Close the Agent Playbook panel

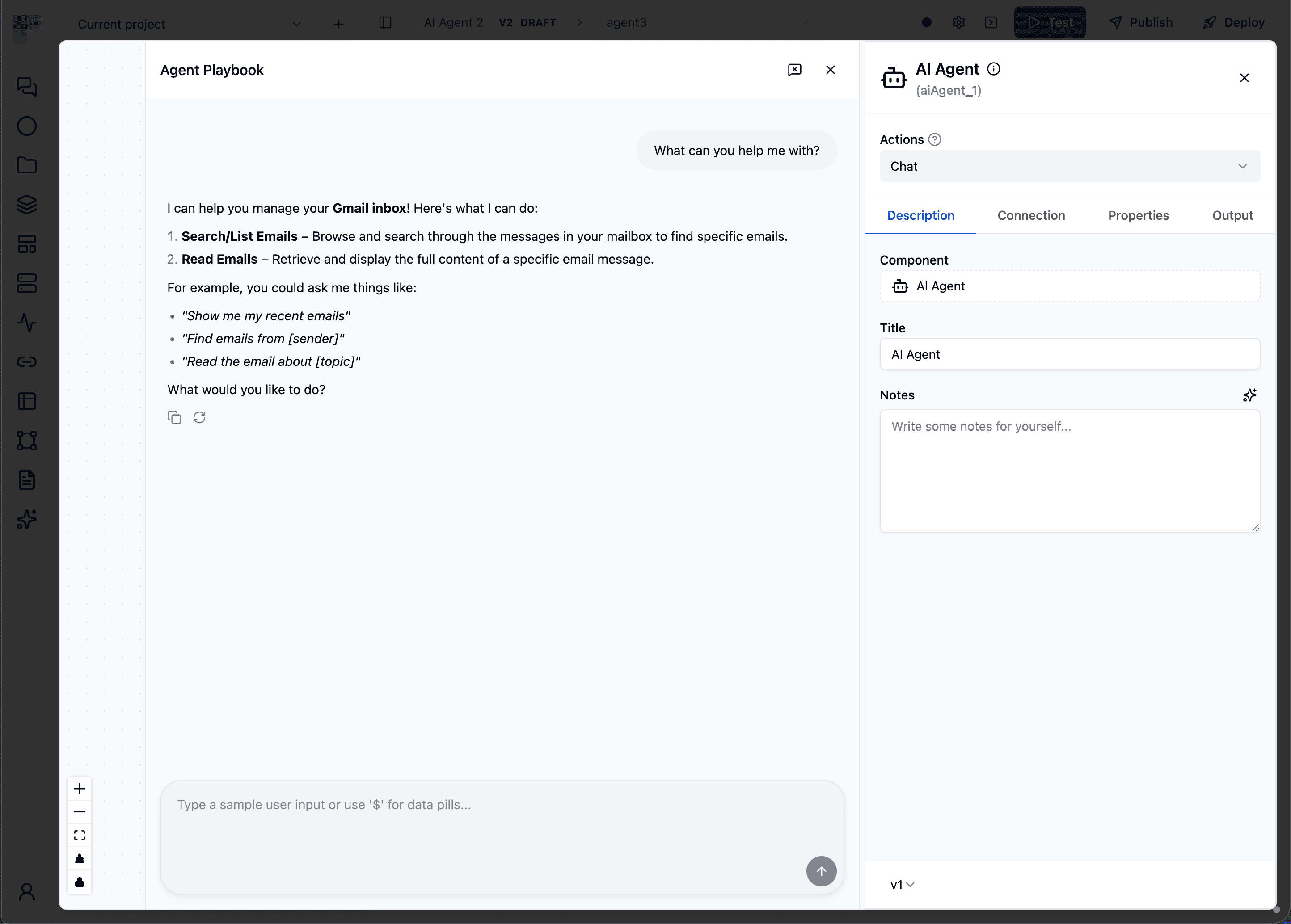pos(831,69)
